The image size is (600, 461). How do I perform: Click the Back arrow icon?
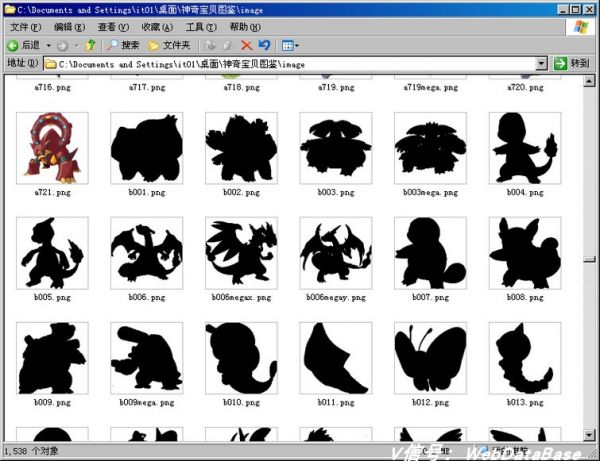coord(13,46)
